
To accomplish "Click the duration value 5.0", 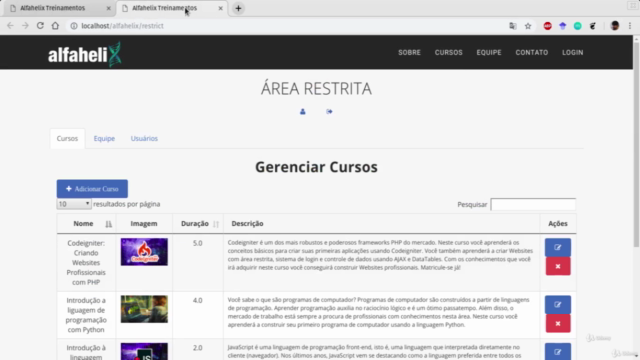I will coord(198,243).
